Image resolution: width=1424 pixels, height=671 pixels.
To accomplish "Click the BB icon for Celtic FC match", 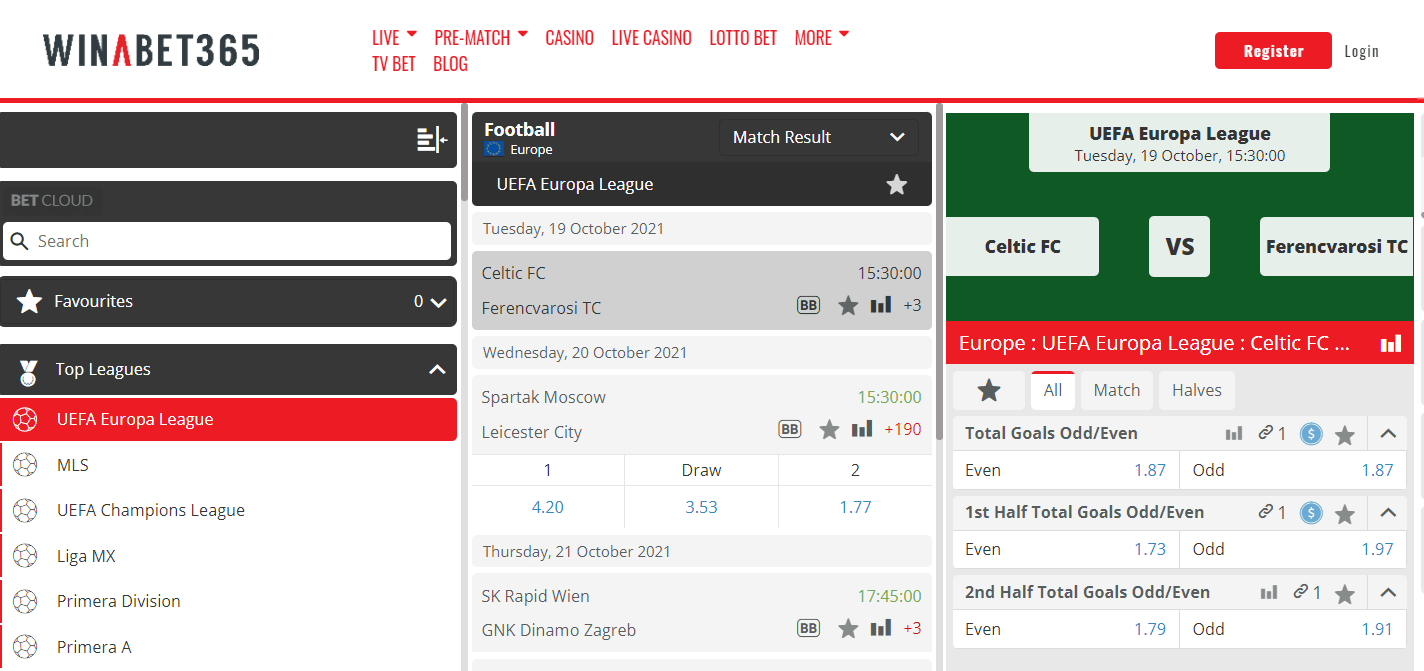I will [808, 305].
